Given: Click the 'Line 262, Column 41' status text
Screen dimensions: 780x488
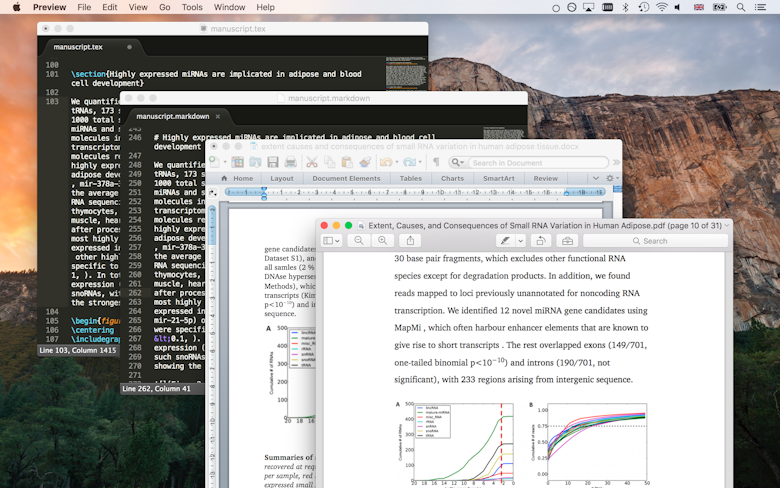Looking at the screenshot, I should click(156, 389).
